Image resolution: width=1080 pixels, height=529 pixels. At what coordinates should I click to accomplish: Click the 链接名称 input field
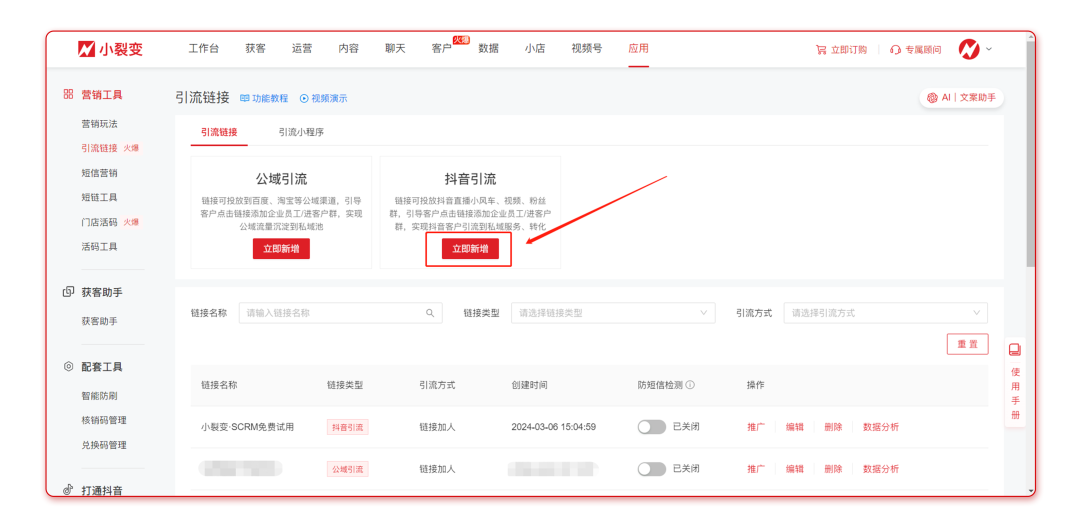330,313
